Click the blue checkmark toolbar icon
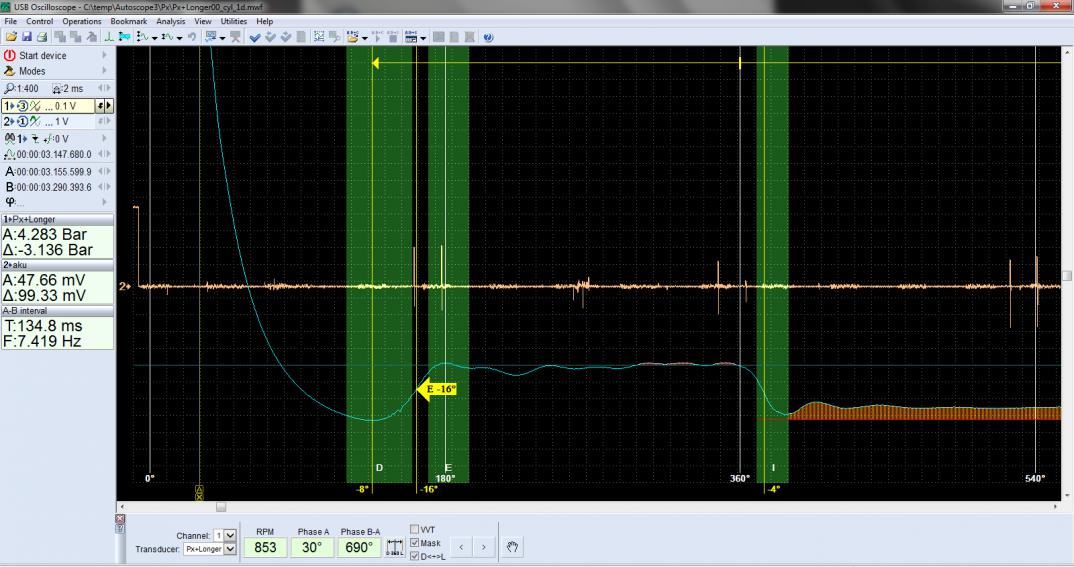 [254, 37]
